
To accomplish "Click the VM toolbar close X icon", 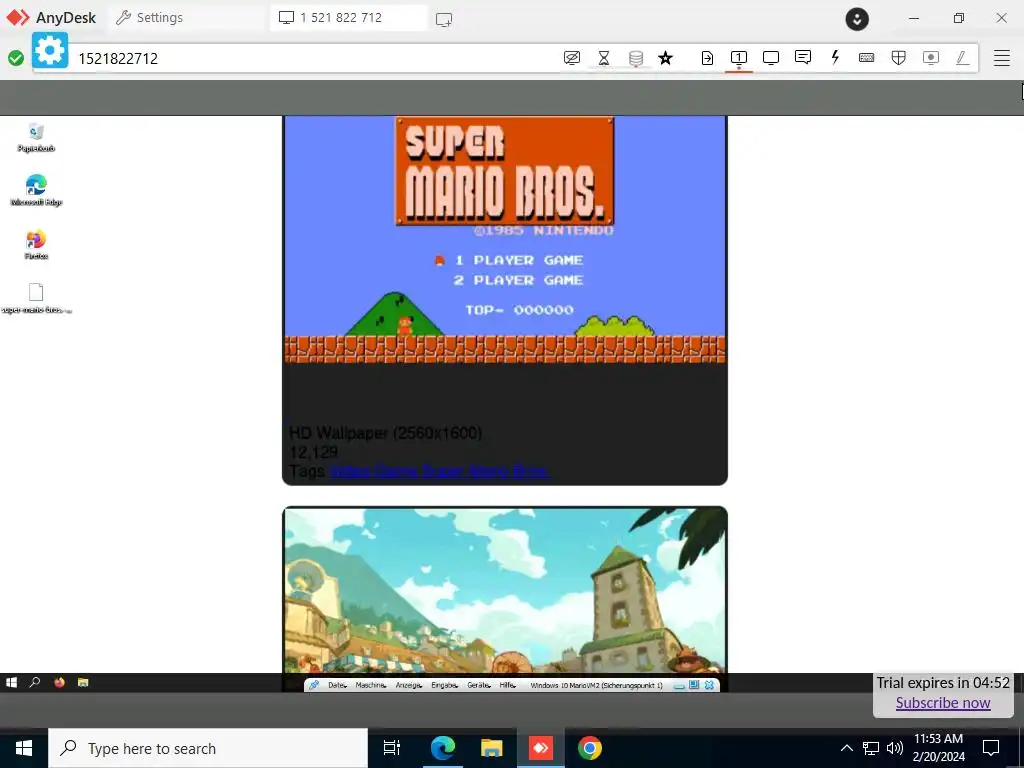I will point(709,685).
